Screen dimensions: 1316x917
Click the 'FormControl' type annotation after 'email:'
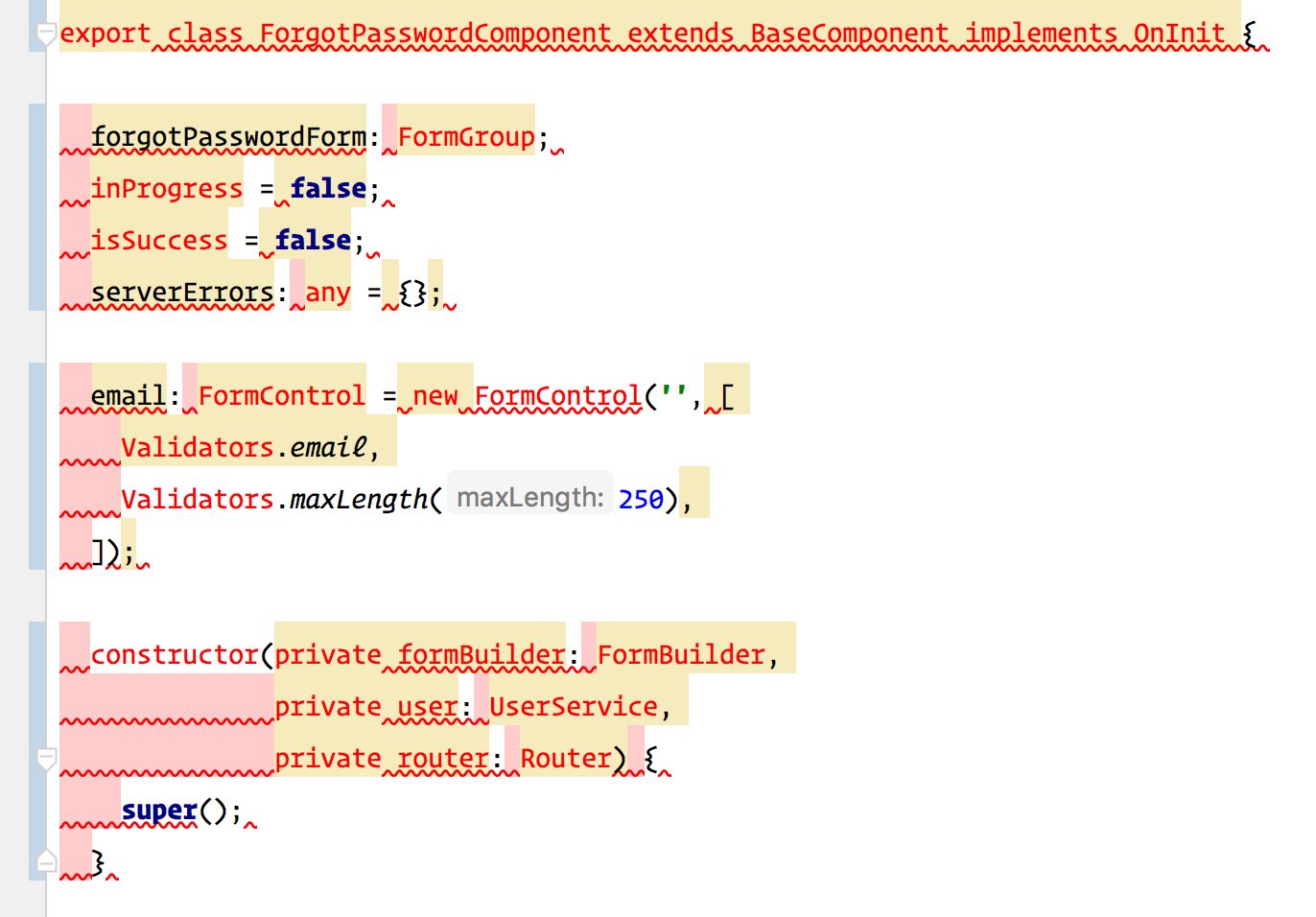point(282,396)
